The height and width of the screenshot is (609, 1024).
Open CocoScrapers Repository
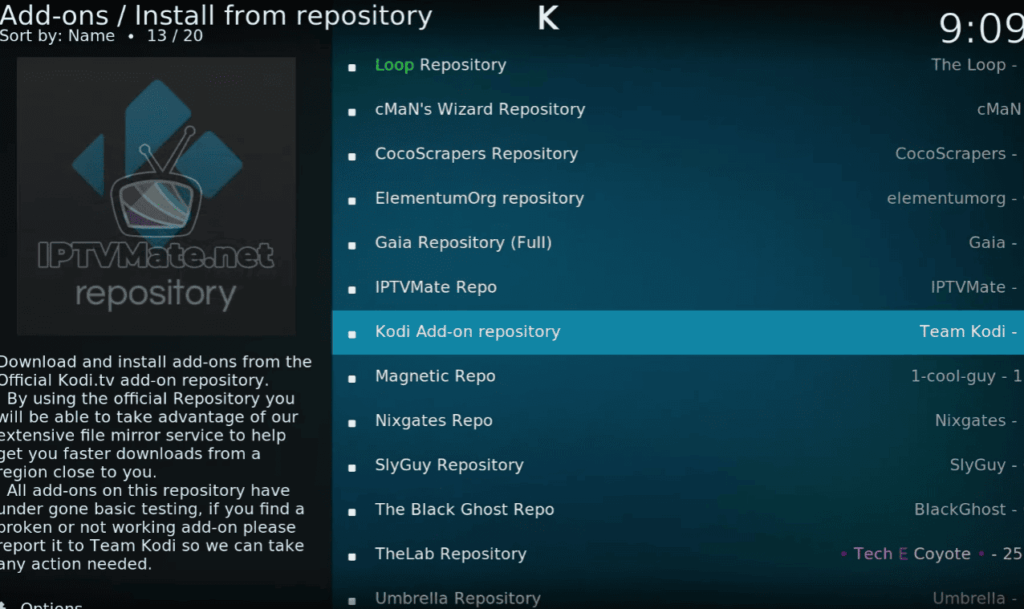point(678,154)
